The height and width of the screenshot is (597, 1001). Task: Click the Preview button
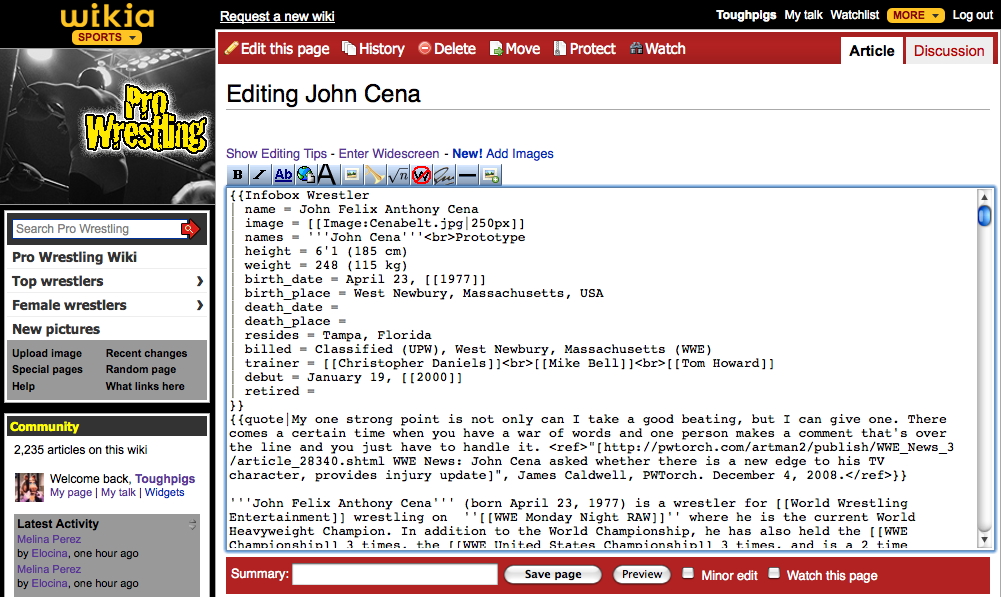coord(642,574)
